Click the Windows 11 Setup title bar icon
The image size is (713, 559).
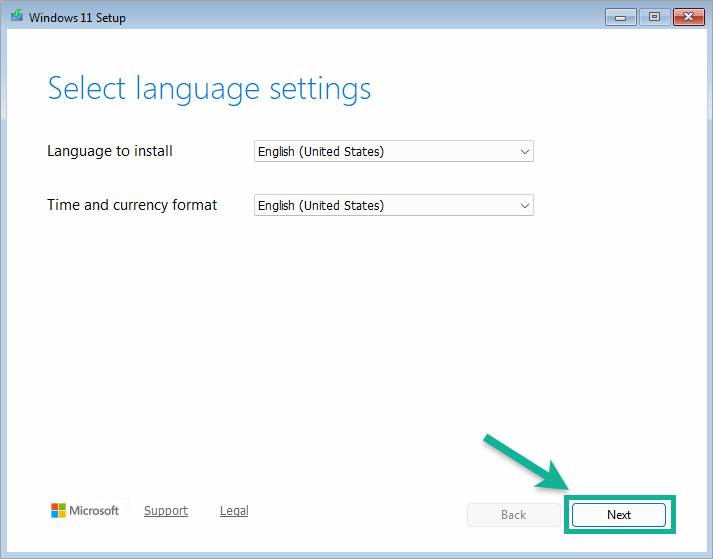point(17,16)
